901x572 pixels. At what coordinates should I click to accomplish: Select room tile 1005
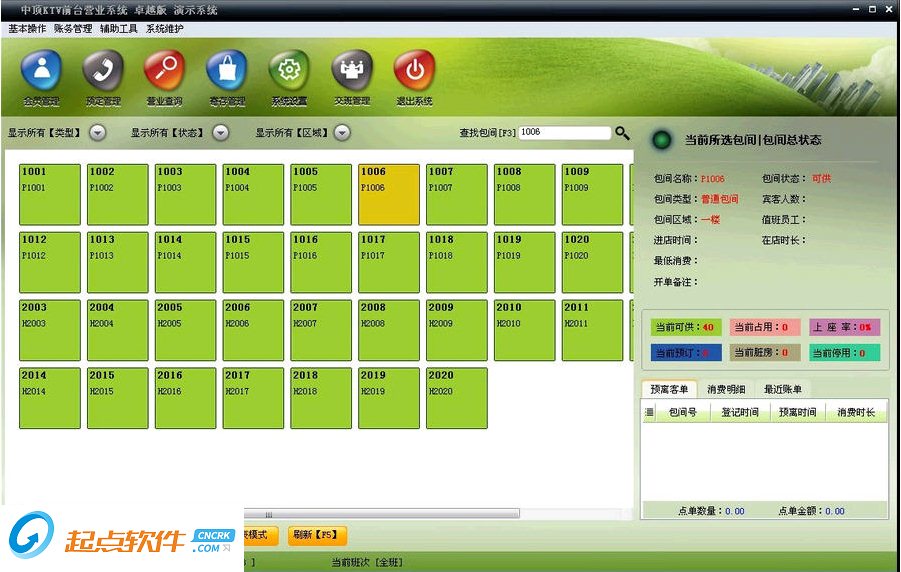321,194
